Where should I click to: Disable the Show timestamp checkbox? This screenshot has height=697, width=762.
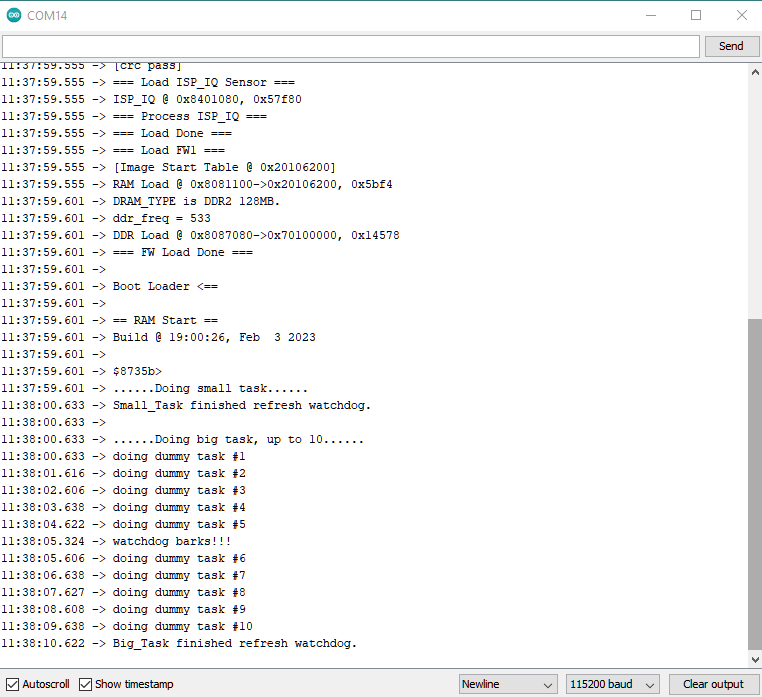pos(85,684)
